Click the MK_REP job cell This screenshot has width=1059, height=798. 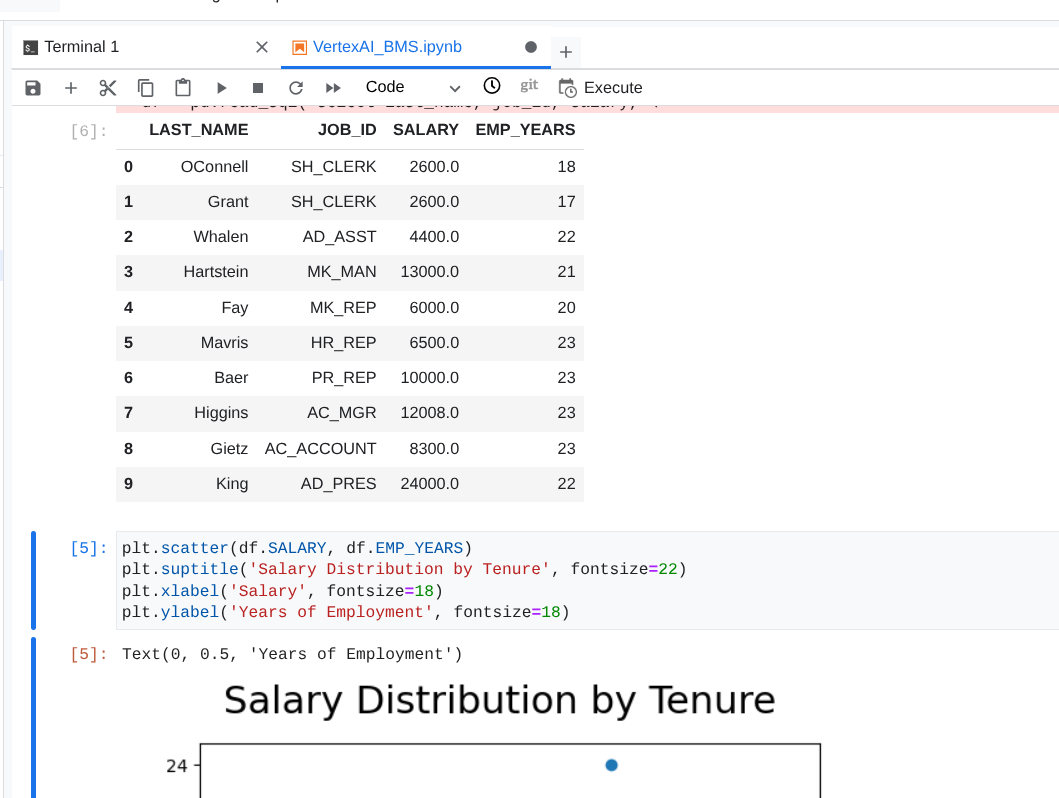click(x=343, y=308)
